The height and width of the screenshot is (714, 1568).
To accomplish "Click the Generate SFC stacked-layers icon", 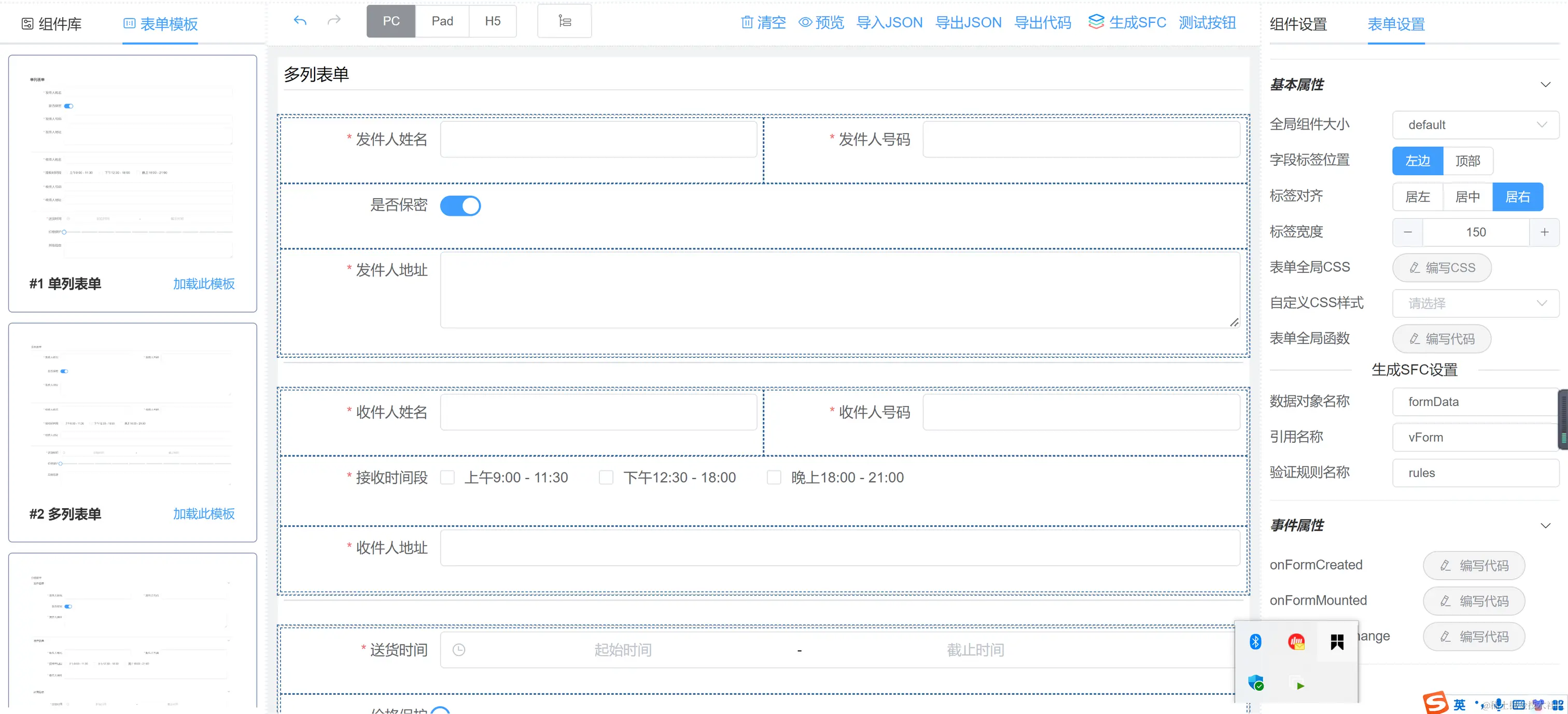I will click(x=1096, y=22).
